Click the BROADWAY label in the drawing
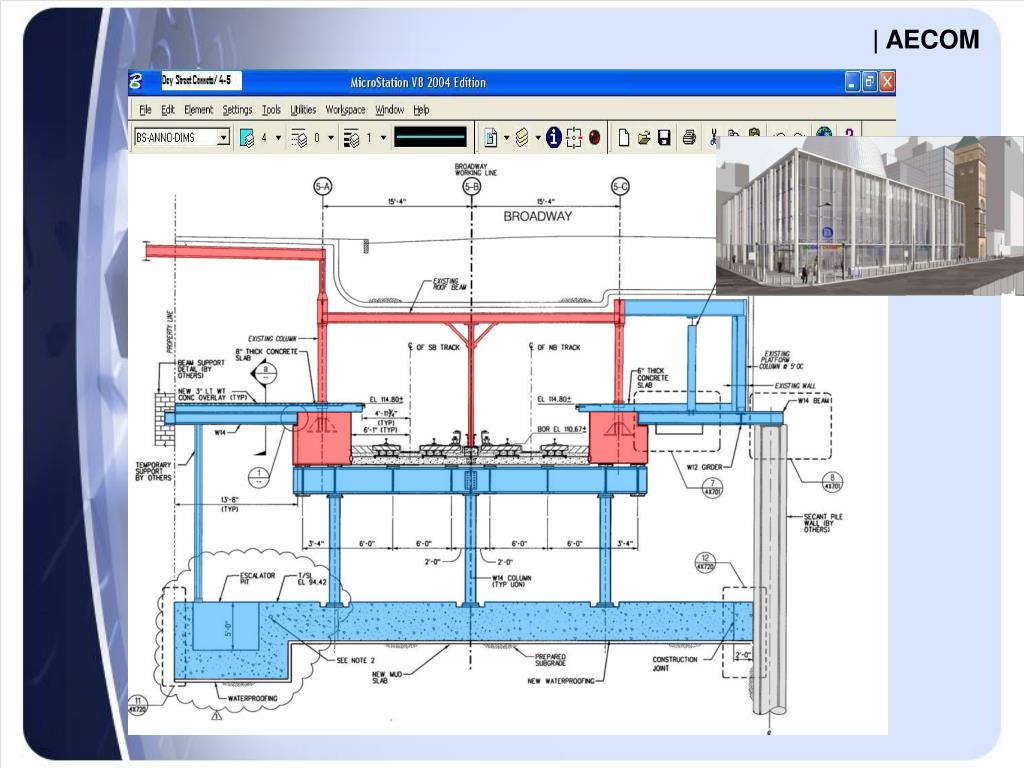1024x768 pixels. coord(537,216)
